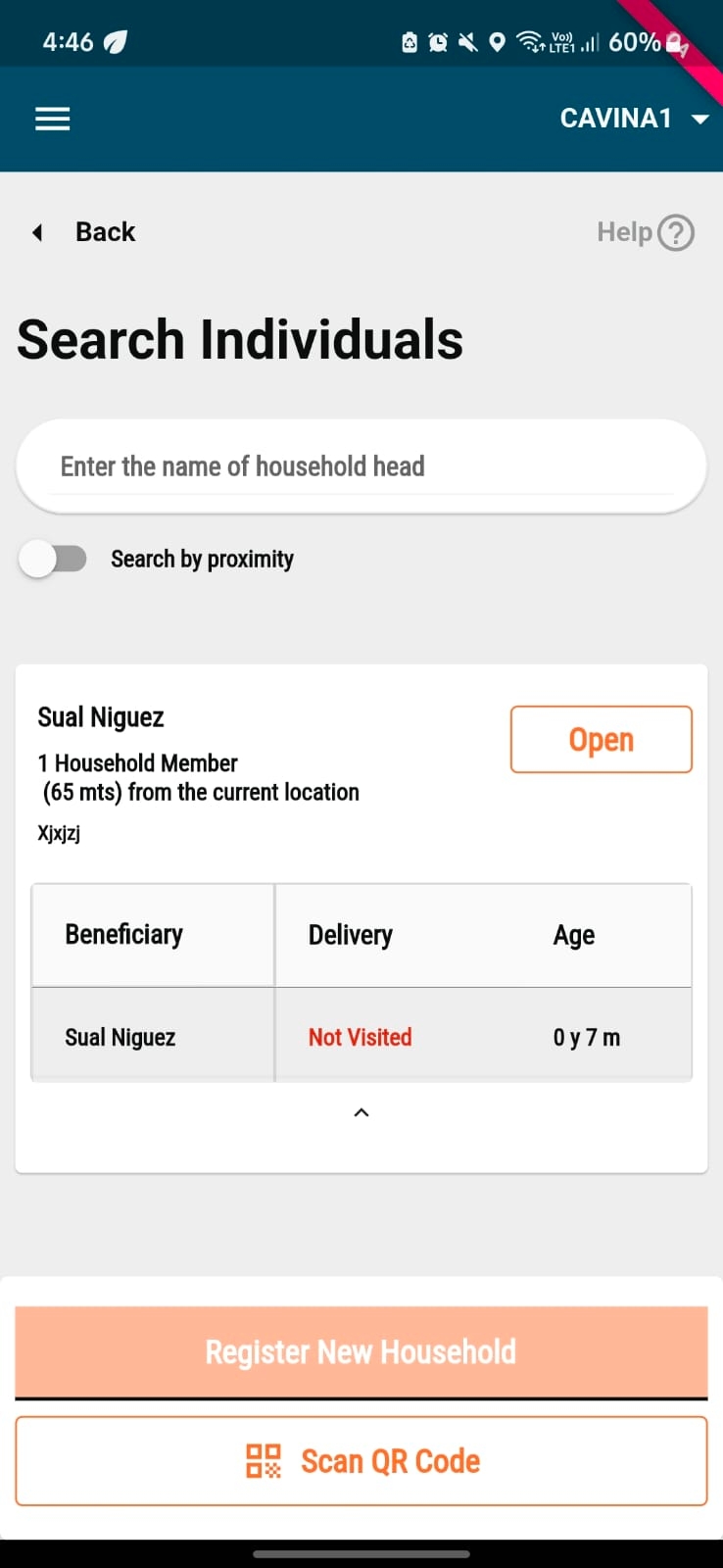
Task: Focus the household head name field
Action: pyautogui.click(x=361, y=466)
